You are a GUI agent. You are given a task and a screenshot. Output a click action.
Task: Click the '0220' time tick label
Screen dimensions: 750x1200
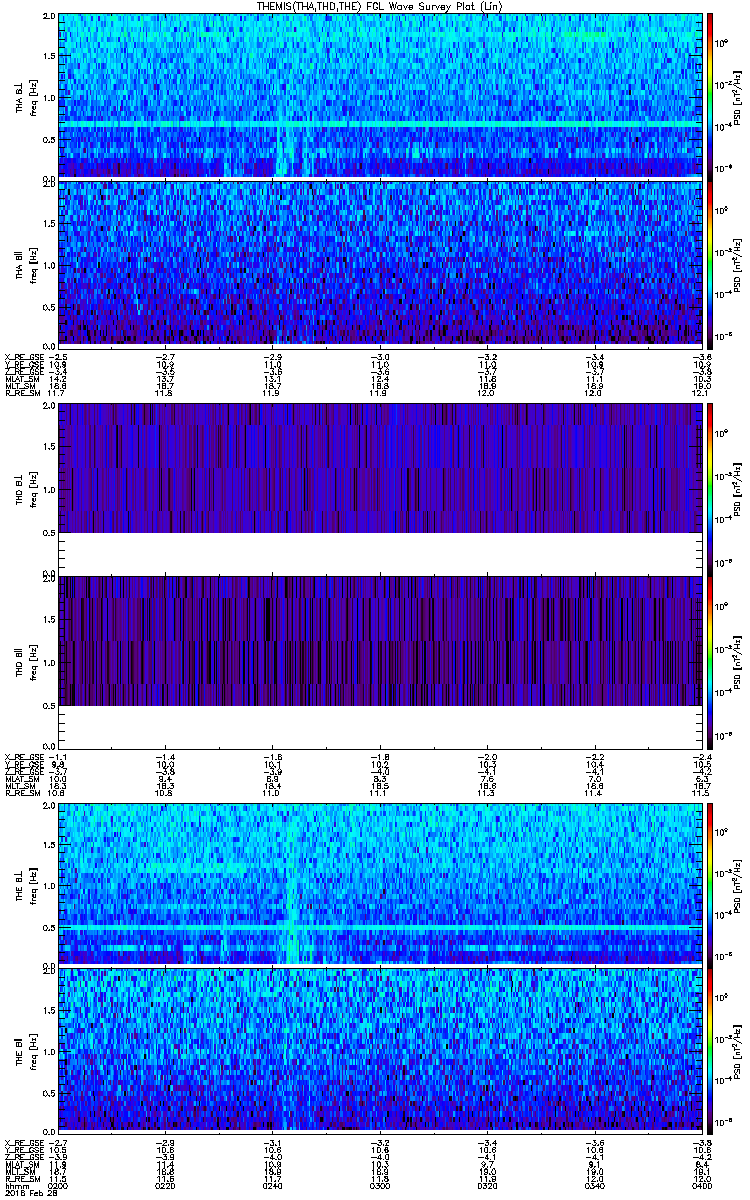166,1185
